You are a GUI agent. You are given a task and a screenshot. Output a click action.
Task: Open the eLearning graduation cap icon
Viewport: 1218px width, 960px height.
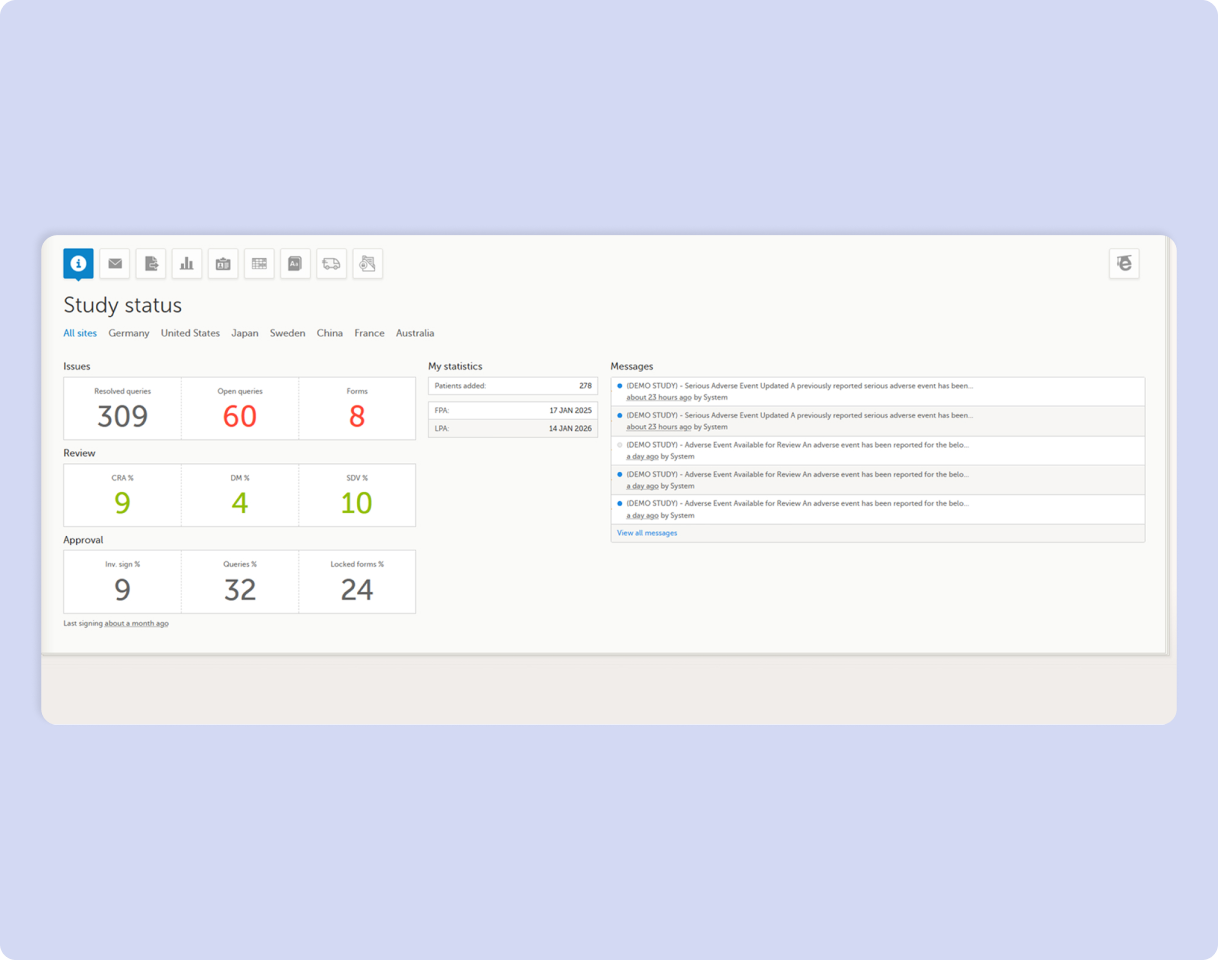1123,263
